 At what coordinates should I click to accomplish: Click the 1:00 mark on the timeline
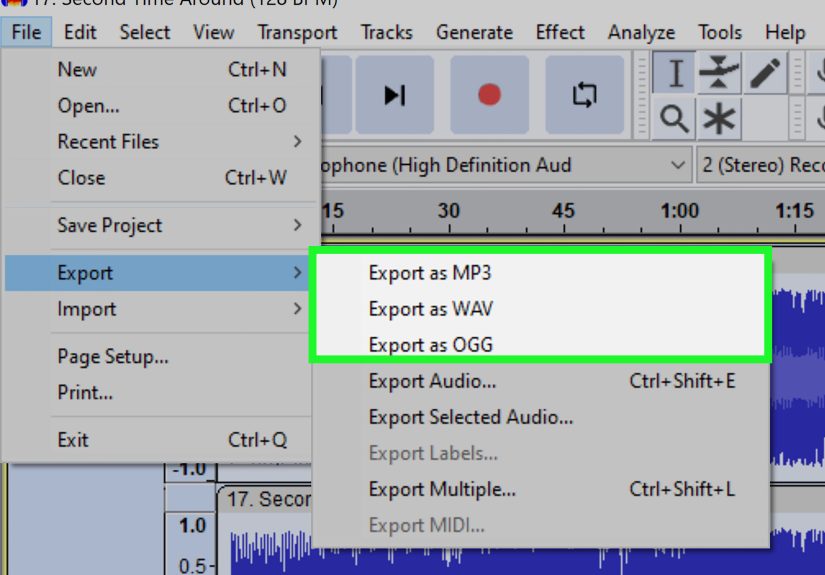(680, 211)
